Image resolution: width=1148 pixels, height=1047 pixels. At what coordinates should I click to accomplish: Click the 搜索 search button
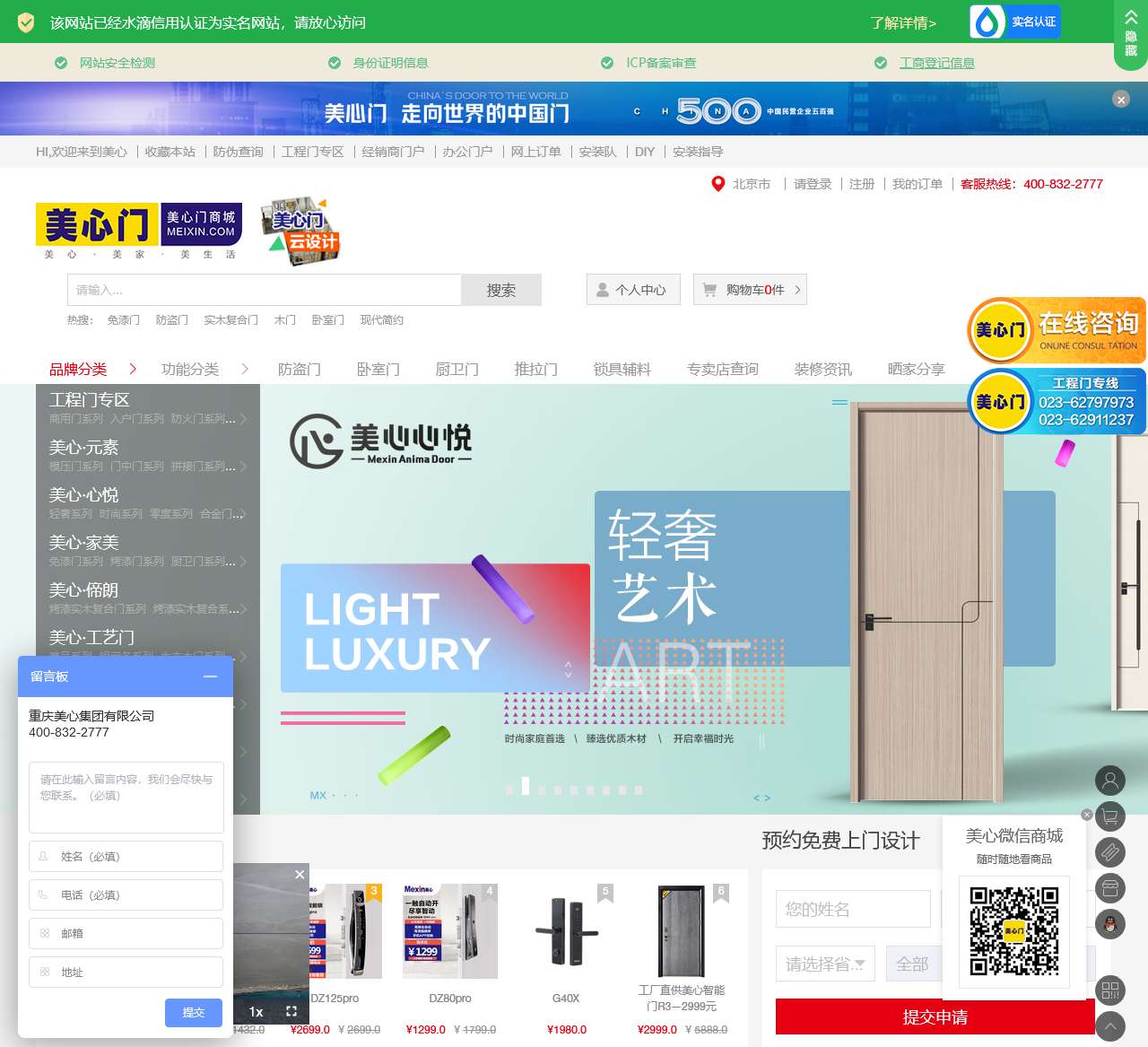click(x=501, y=290)
